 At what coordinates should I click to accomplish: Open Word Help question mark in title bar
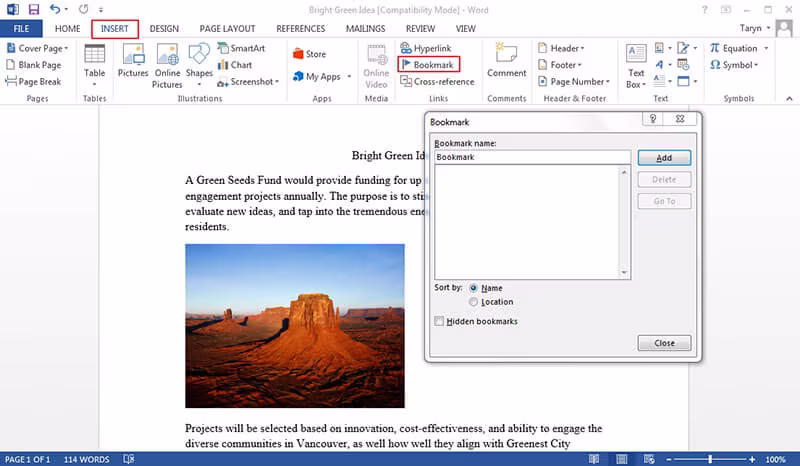[x=705, y=9]
